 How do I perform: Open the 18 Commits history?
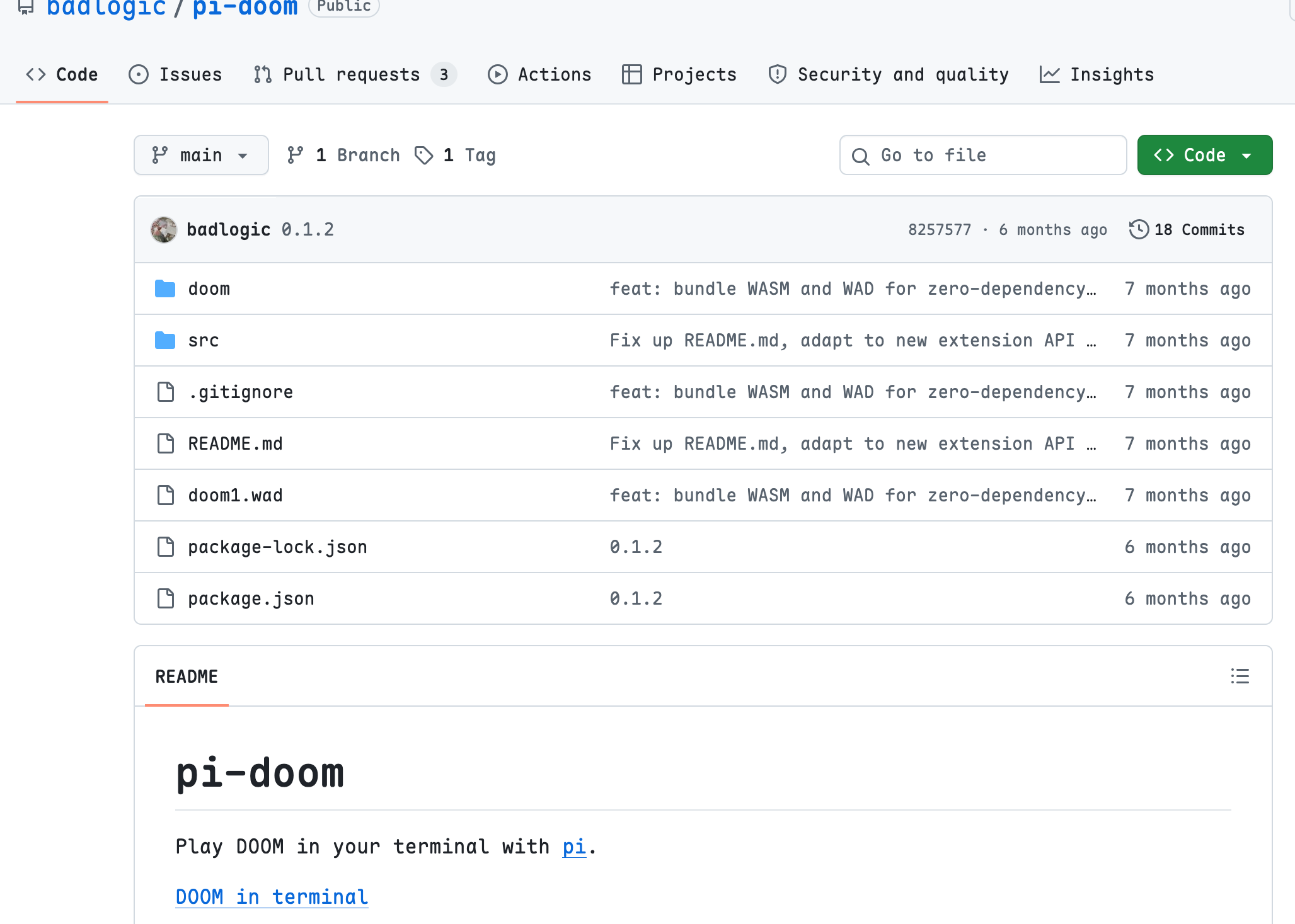pos(1187,229)
